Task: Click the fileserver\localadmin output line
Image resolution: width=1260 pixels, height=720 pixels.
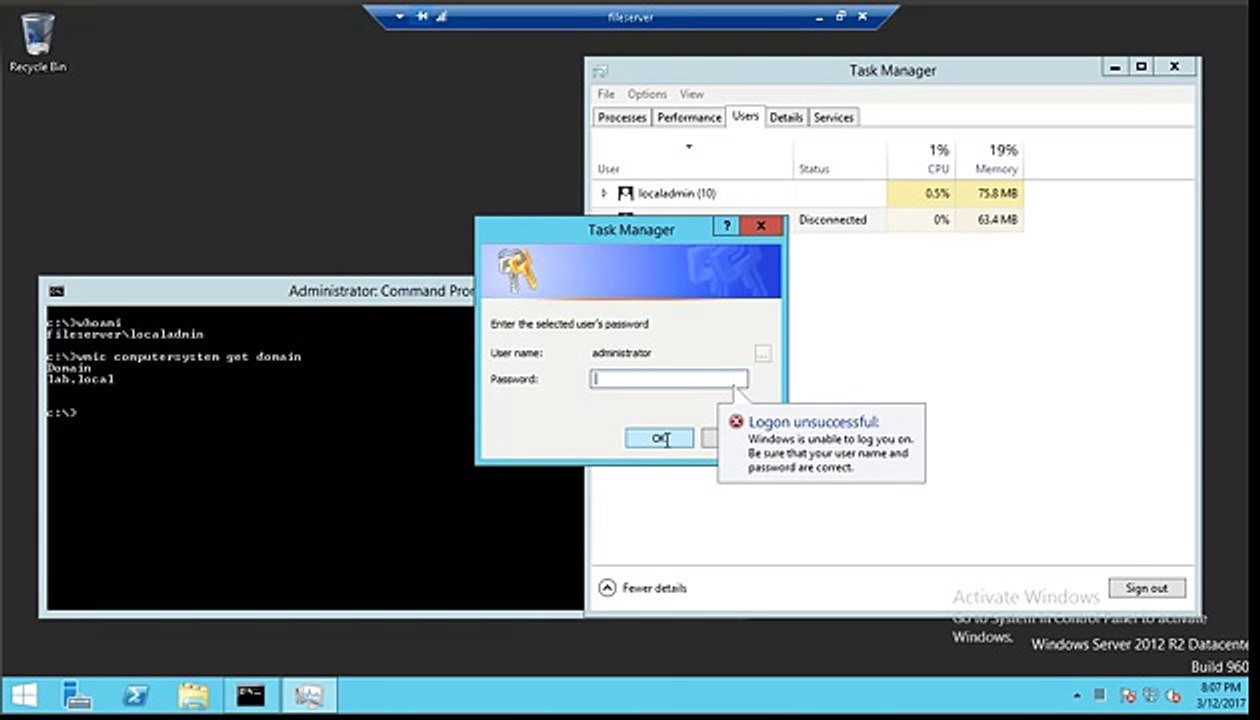Action: pyautogui.click(x=125, y=334)
